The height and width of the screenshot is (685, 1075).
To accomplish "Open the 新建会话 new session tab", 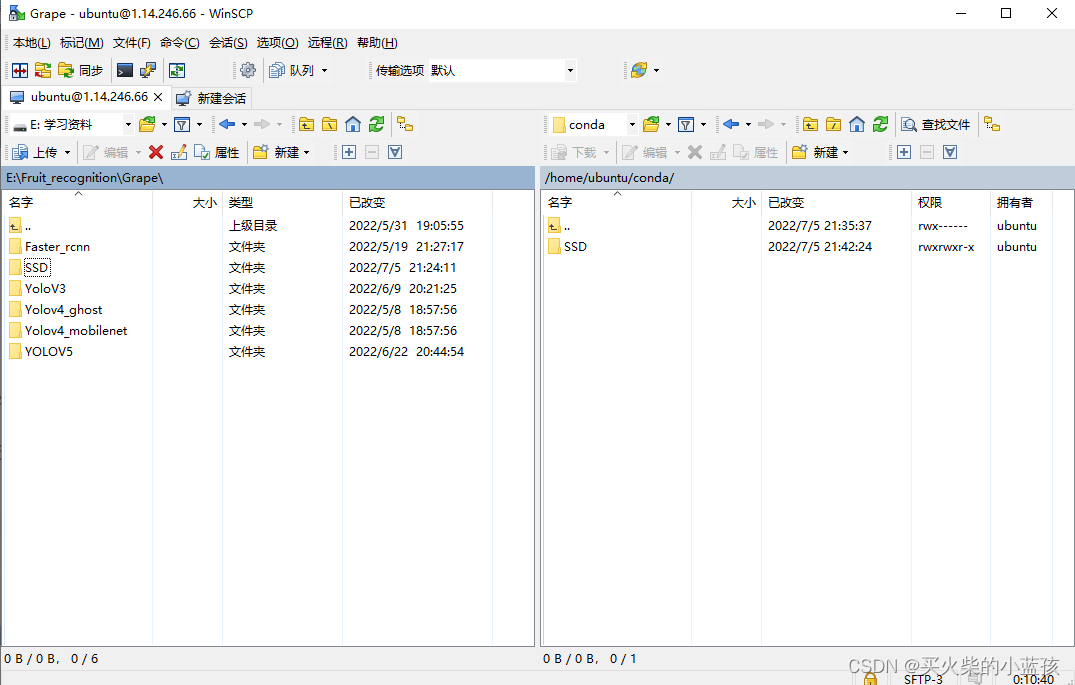I will [211, 98].
